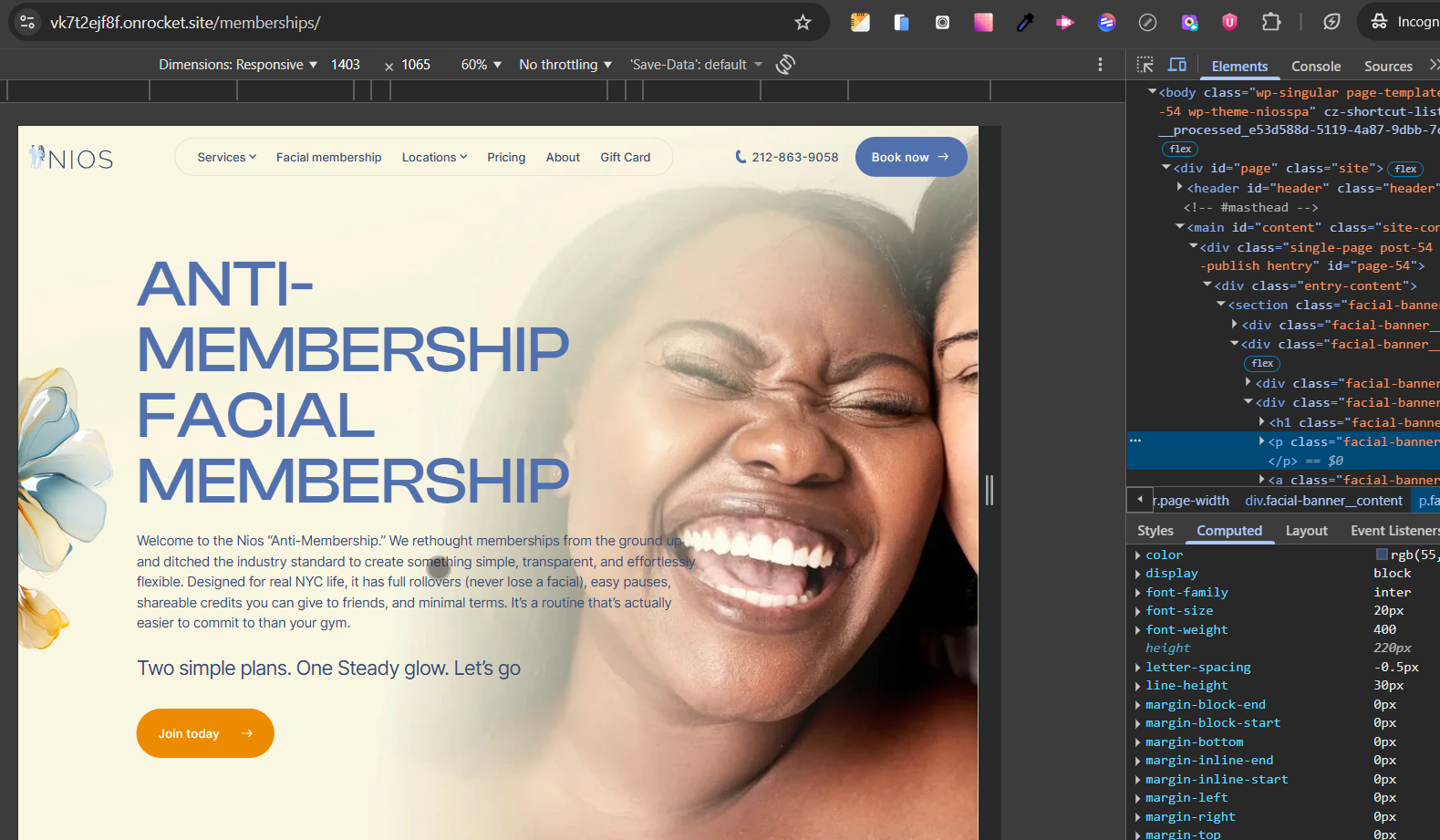Click the Facial membership nav link
Viewport: 1440px width, 840px height.
[329, 157]
